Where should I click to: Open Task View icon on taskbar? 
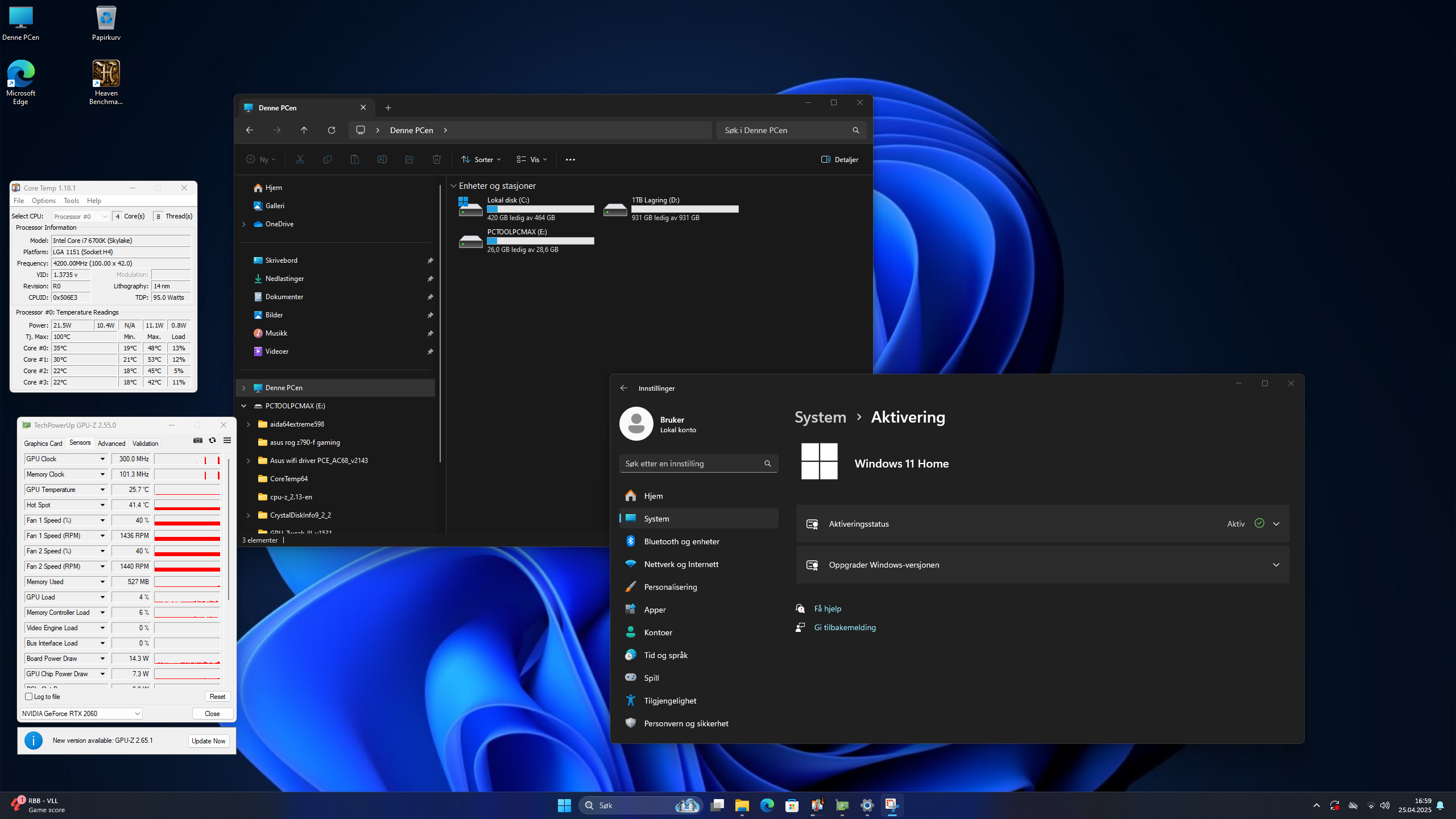click(717, 805)
